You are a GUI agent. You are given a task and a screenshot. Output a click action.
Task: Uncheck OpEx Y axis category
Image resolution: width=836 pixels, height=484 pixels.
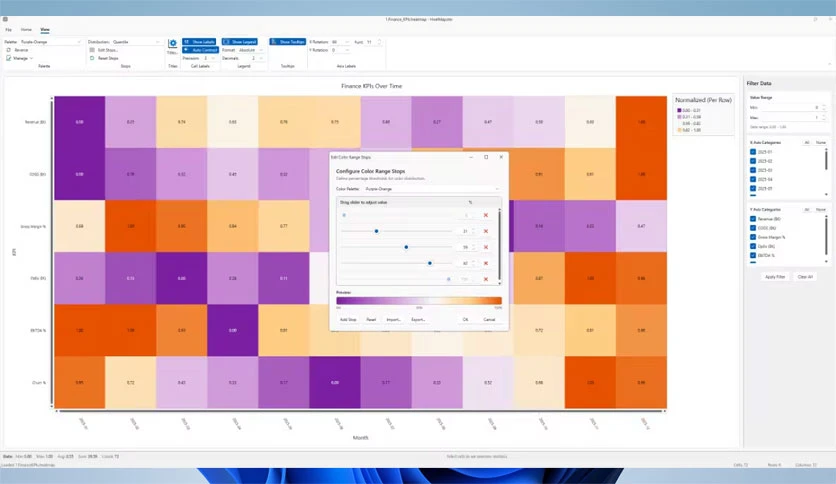pos(753,246)
